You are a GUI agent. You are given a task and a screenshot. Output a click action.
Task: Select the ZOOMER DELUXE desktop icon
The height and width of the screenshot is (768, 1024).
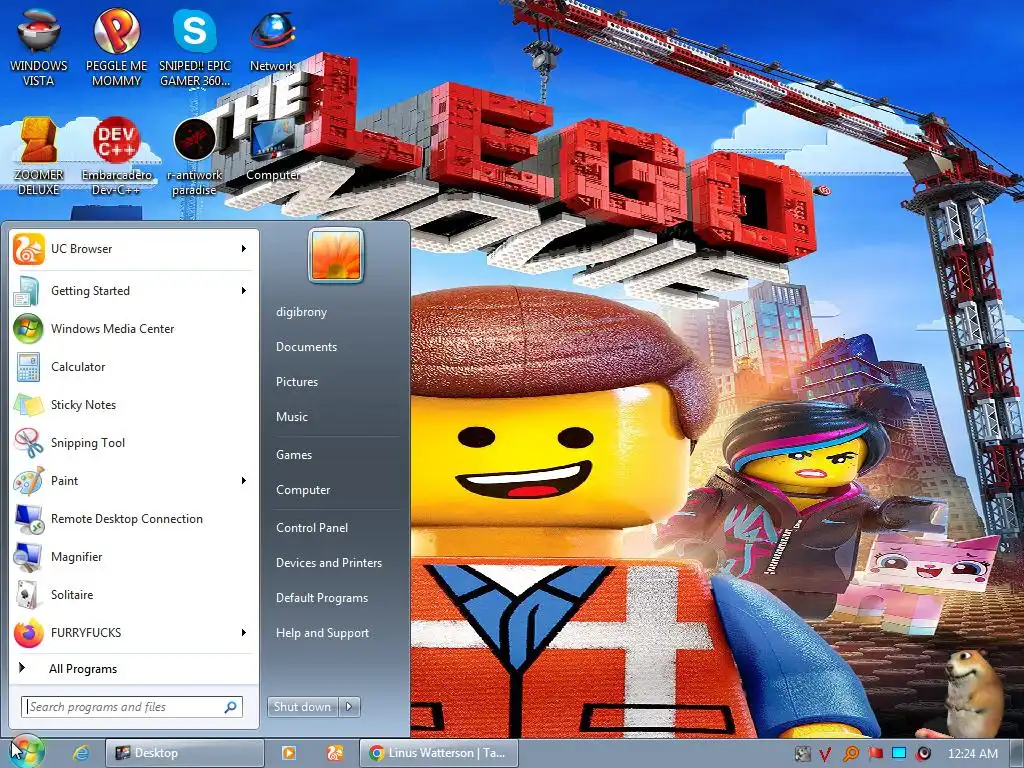(x=39, y=155)
